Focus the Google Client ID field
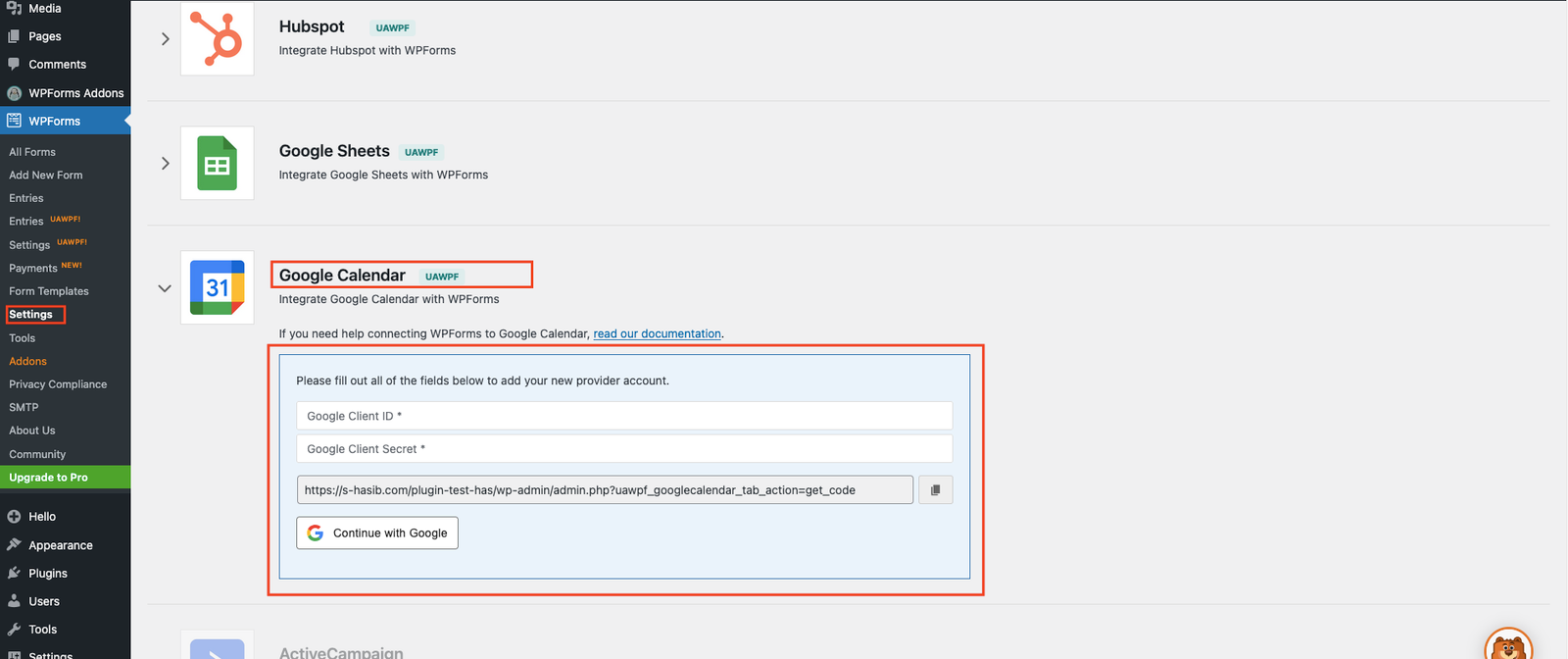 click(624, 416)
